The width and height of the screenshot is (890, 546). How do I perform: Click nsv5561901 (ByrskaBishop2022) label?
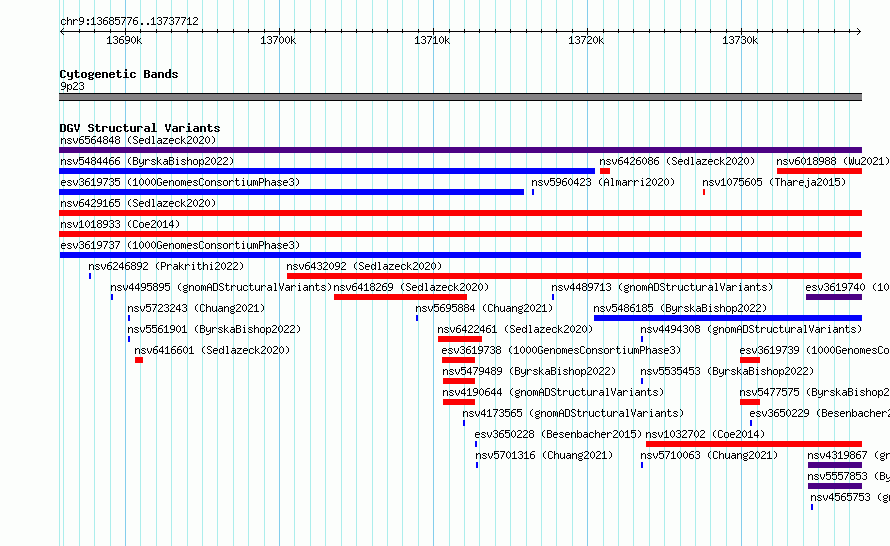point(214,329)
